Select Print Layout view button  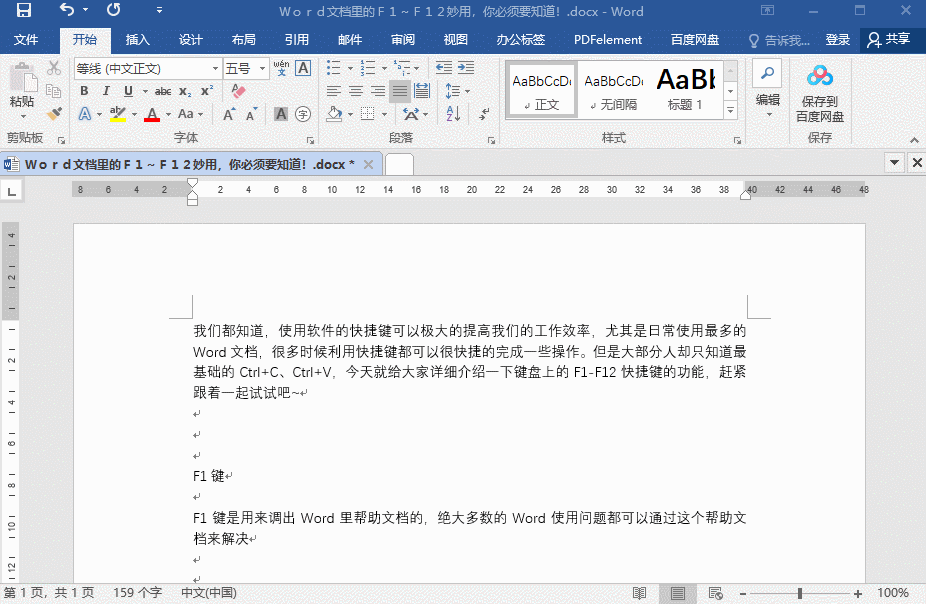[x=677, y=593]
